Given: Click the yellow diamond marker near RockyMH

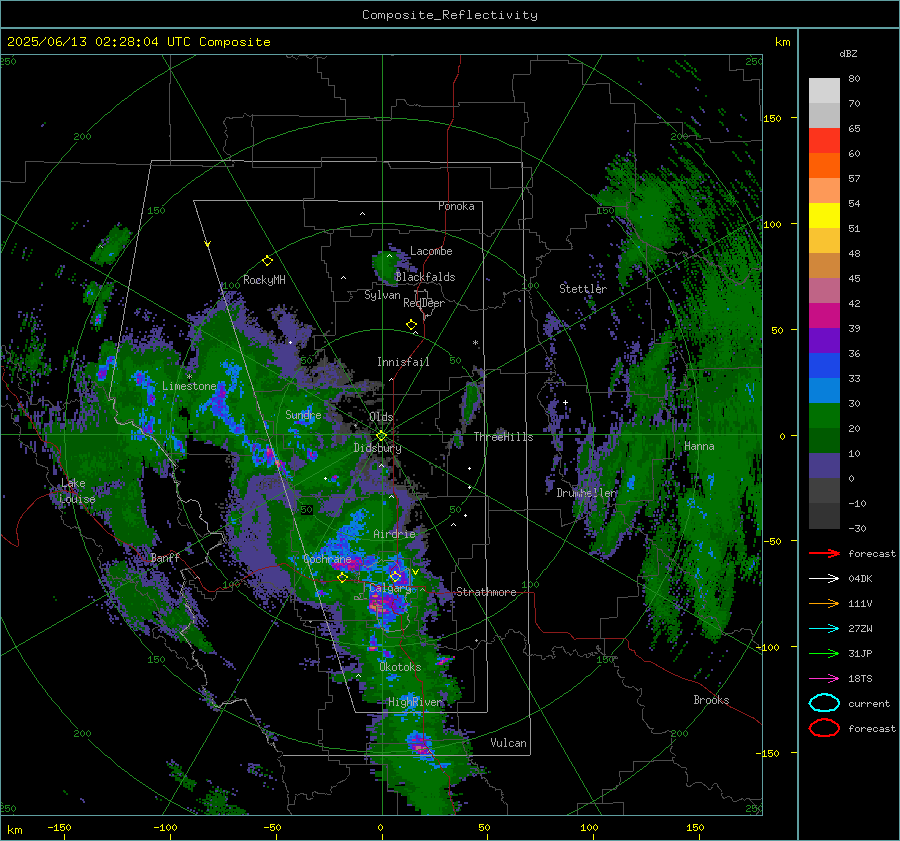Looking at the screenshot, I should click(267, 261).
